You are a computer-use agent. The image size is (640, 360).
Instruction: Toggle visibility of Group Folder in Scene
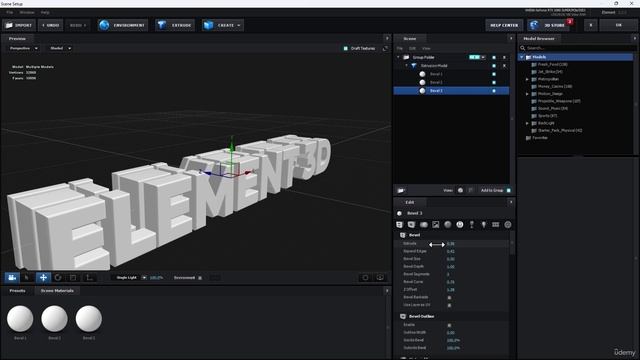[x=494, y=58]
